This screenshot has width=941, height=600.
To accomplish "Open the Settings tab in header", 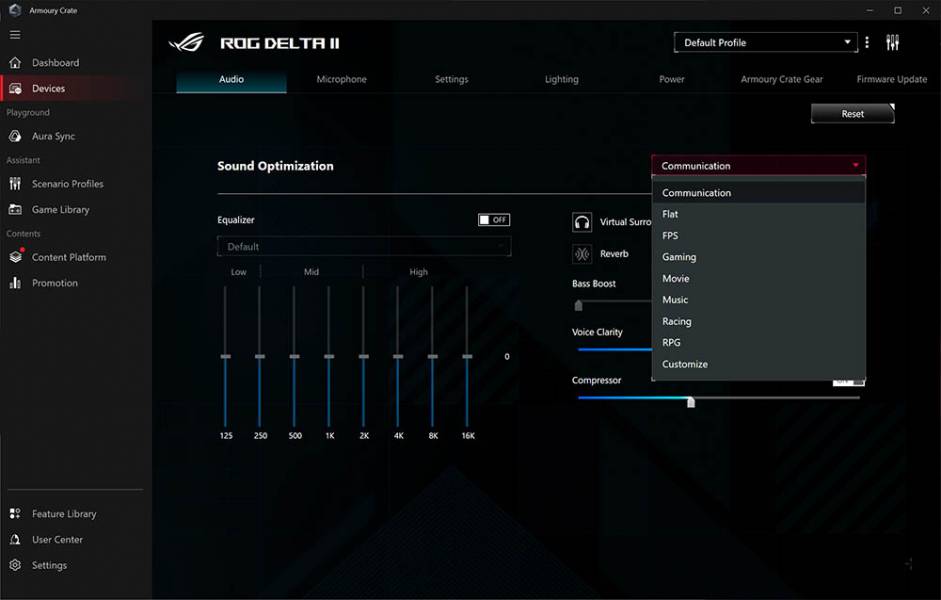I will (451, 79).
